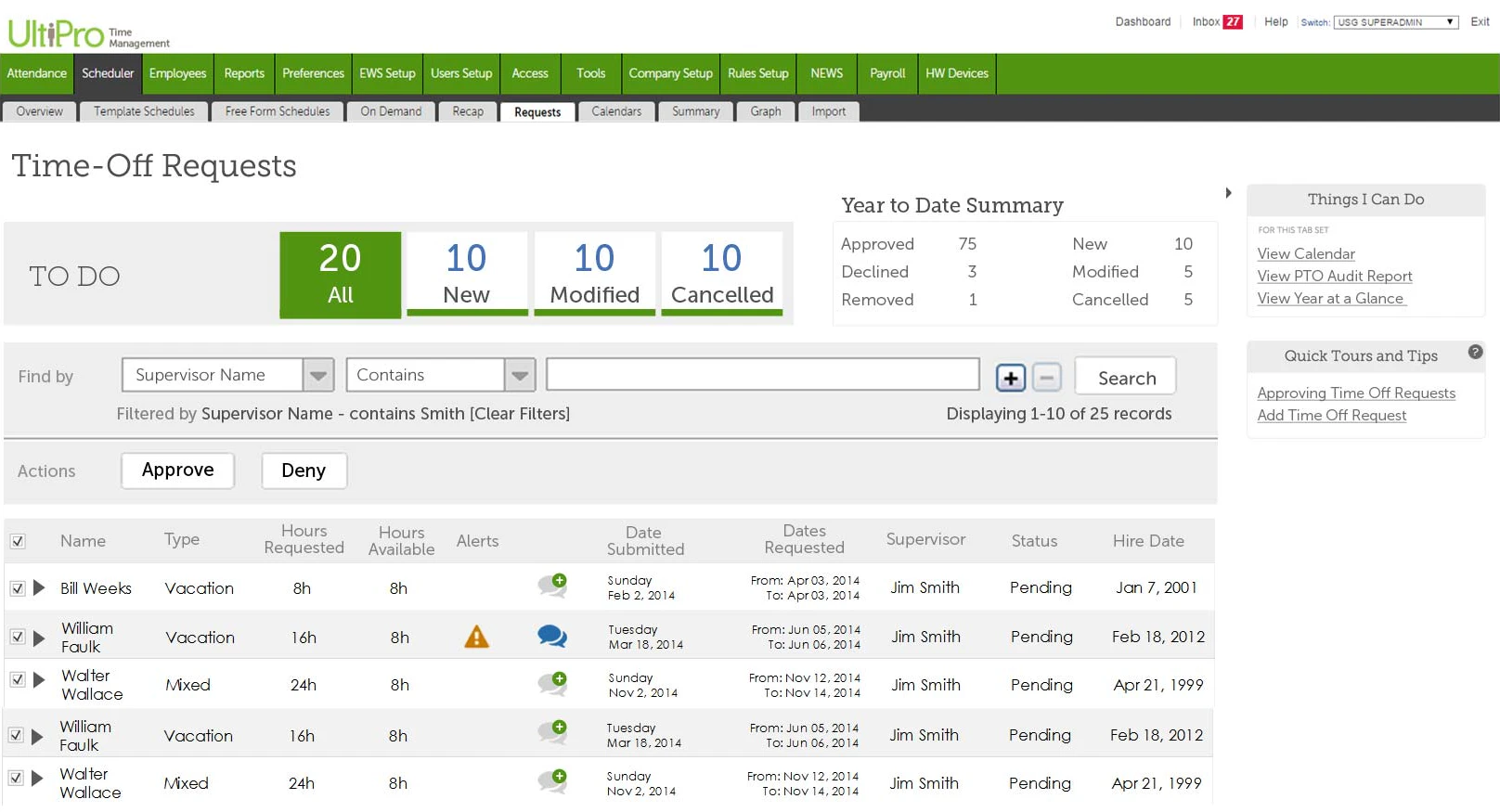Screen dimensions: 1500x812
Task: Add comment on first Walter Wallace request
Action: pos(552,684)
